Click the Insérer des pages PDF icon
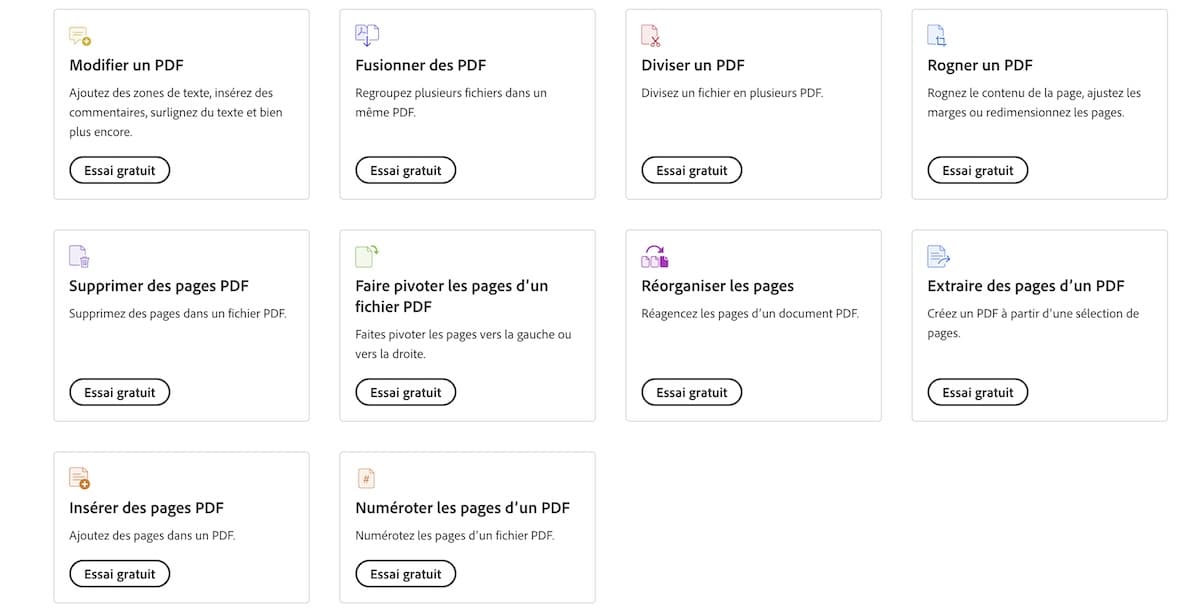1200x608 pixels. (80, 478)
